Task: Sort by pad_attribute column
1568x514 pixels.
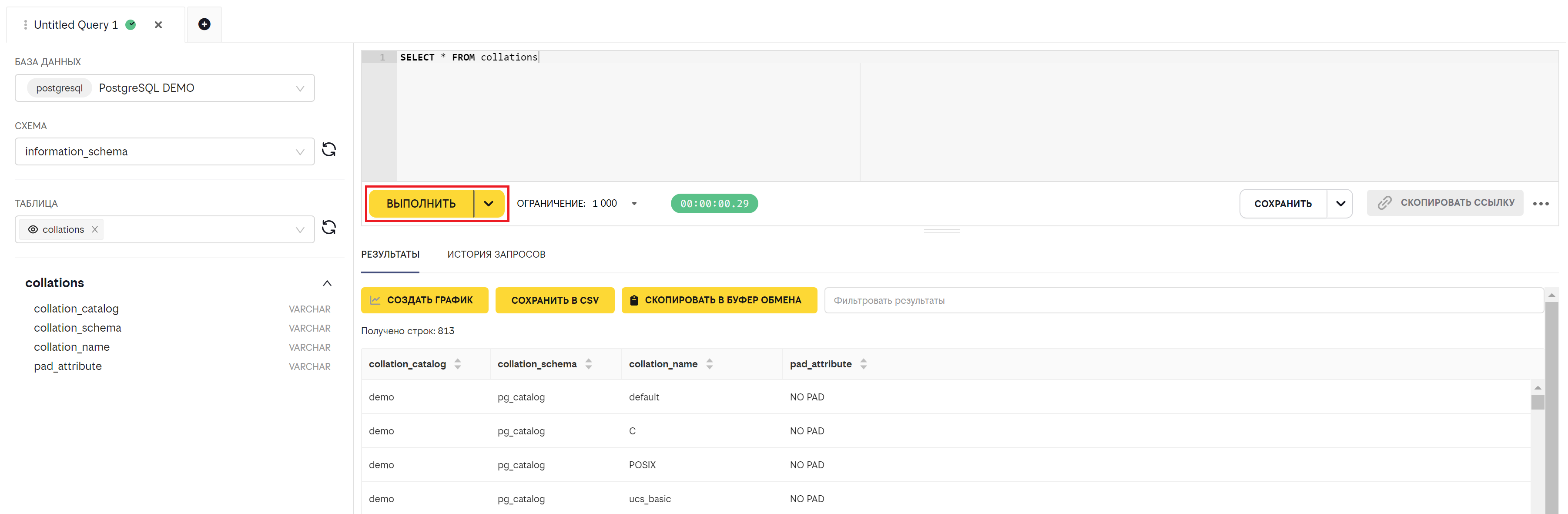Action: point(863,364)
